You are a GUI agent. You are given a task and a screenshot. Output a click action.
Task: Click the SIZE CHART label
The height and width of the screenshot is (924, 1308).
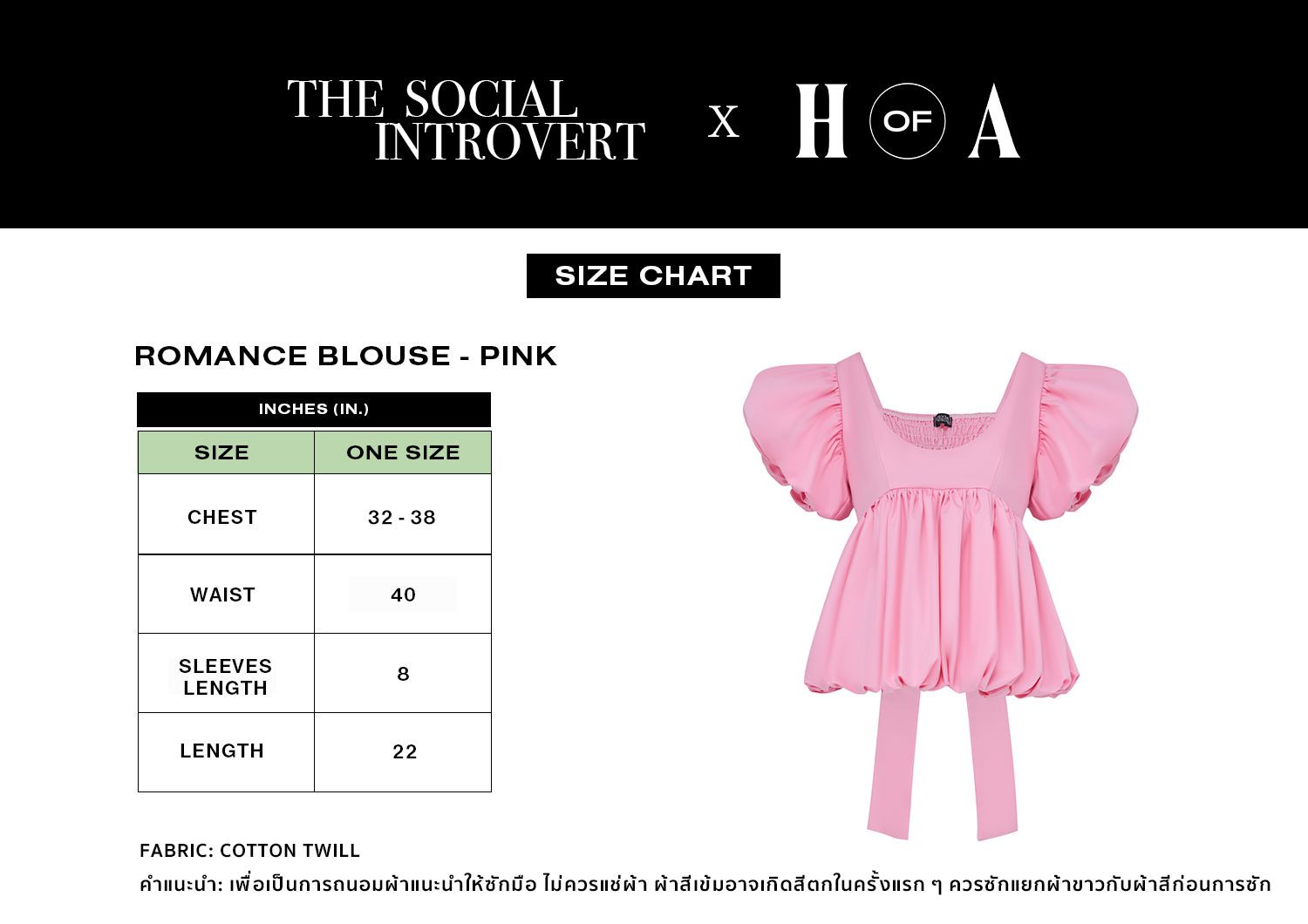coord(653,275)
